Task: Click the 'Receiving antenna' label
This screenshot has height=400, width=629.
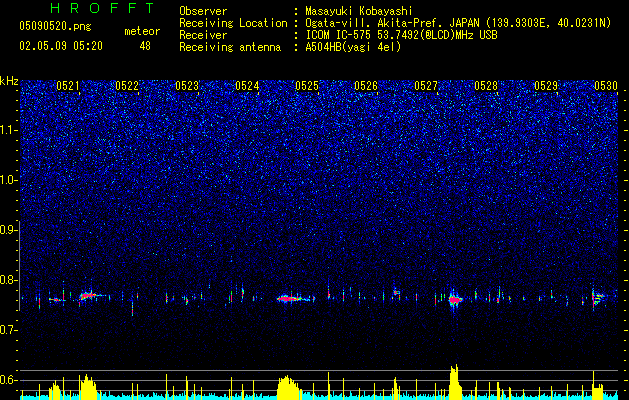Action: (x=230, y=47)
